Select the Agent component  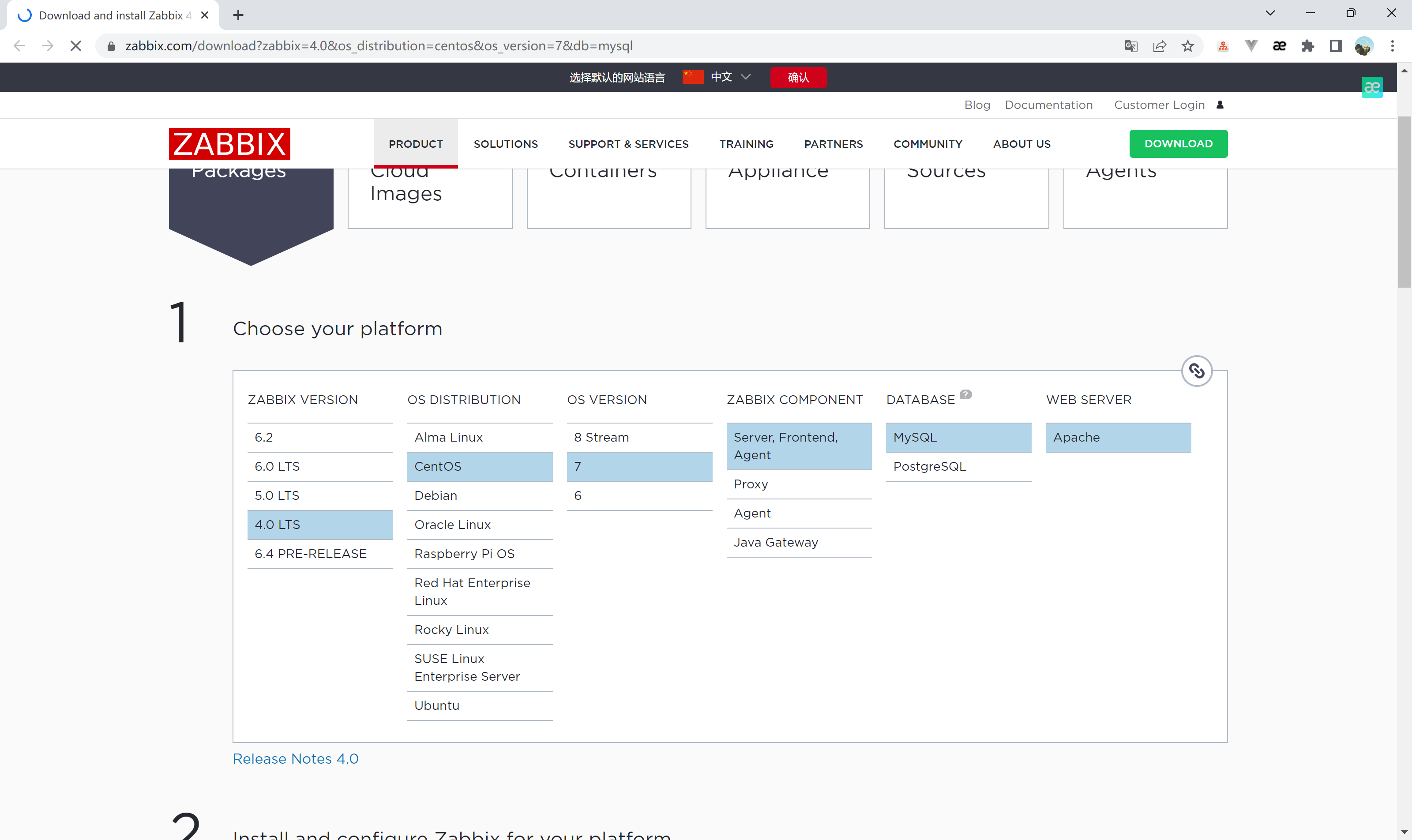[x=799, y=514]
